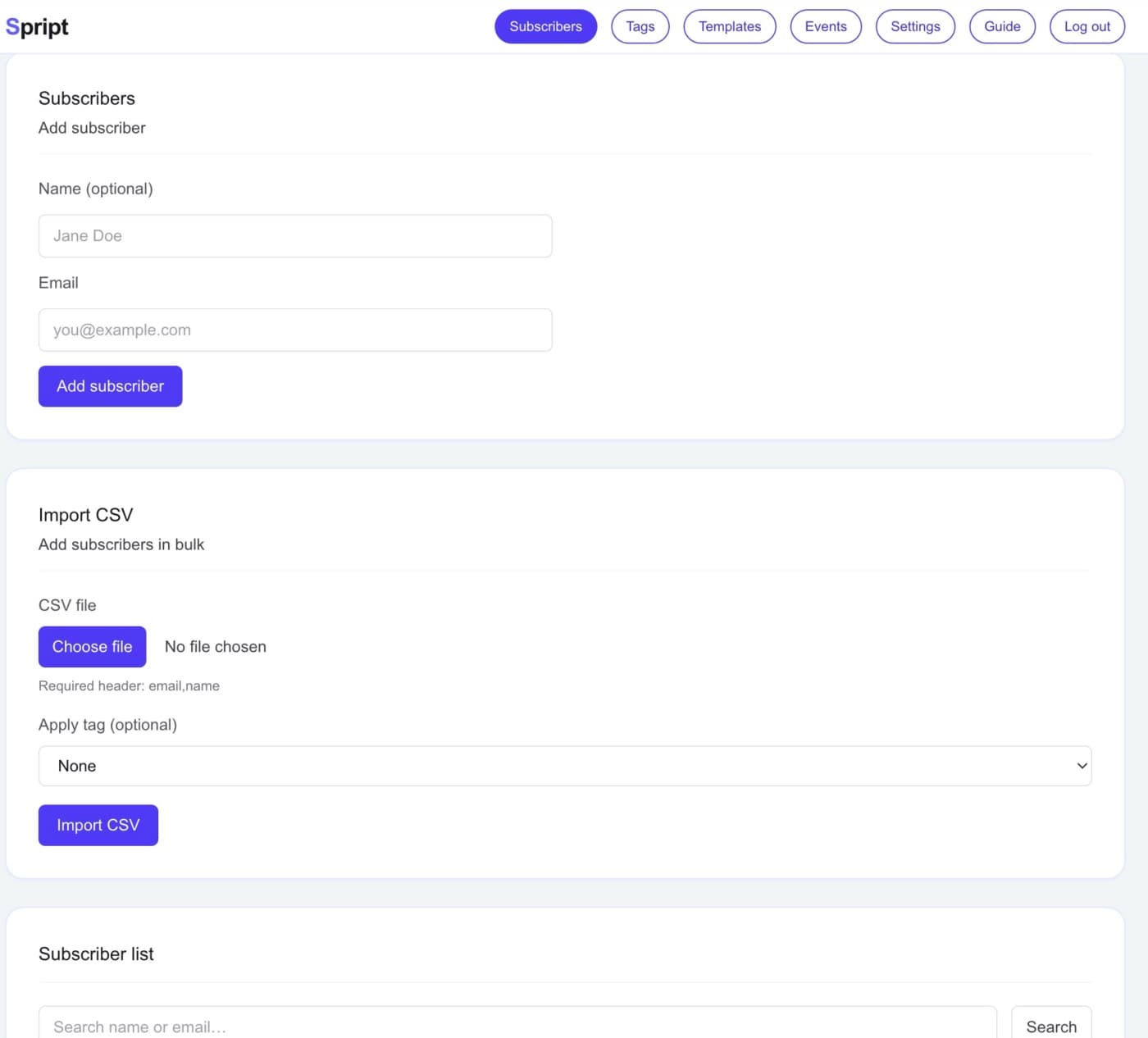Open the Settings page

pos(914,25)
